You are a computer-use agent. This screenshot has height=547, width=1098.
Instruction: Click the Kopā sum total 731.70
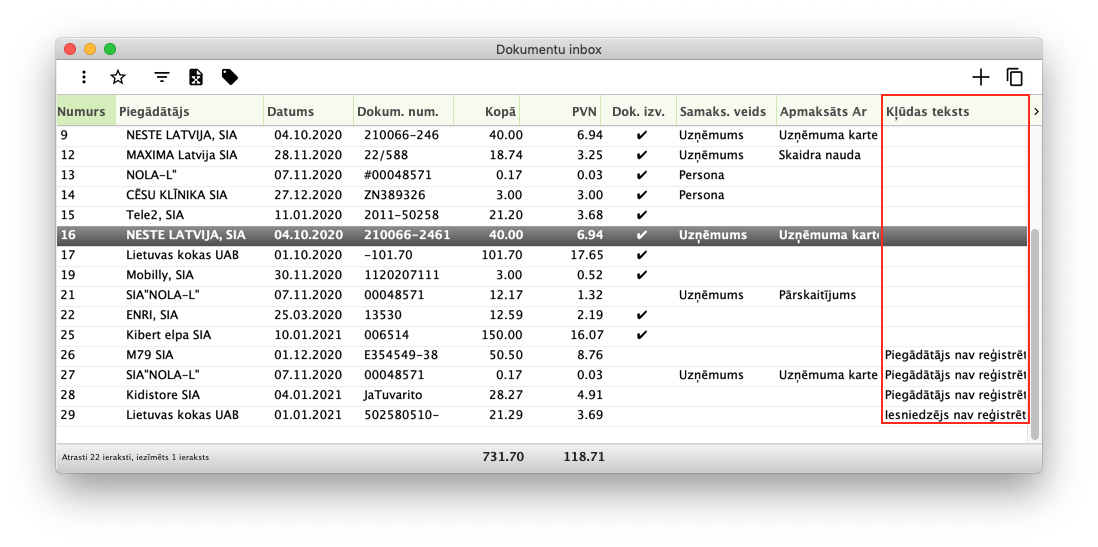pos(503,457)
